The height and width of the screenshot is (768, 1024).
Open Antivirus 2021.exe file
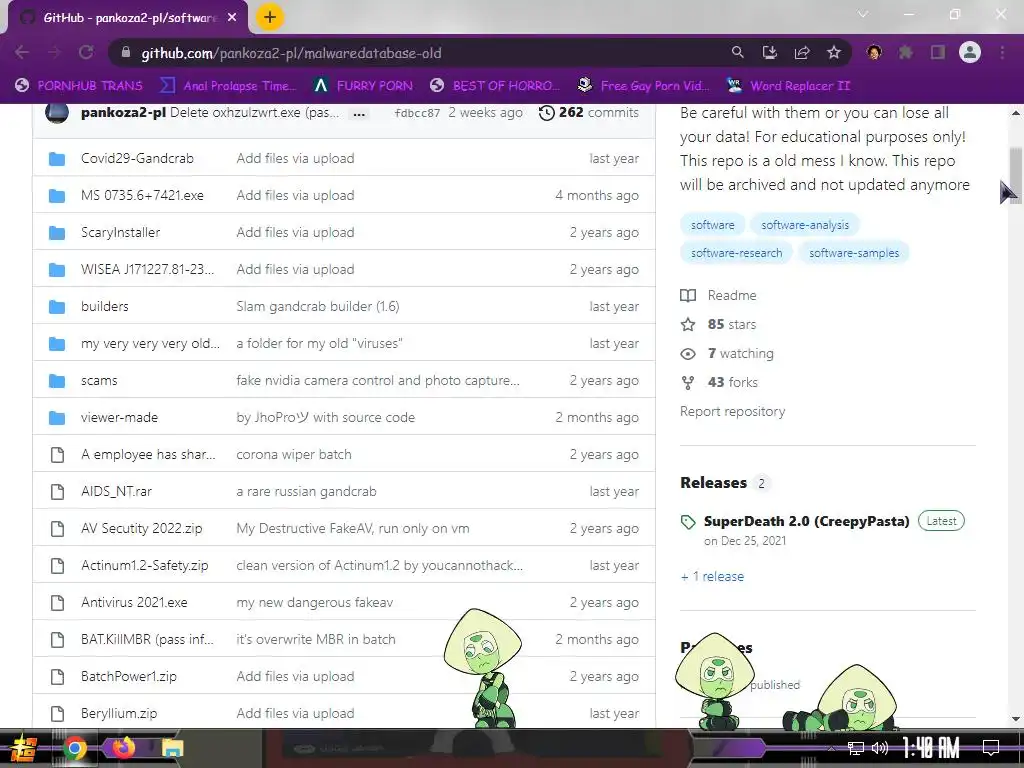134,603
